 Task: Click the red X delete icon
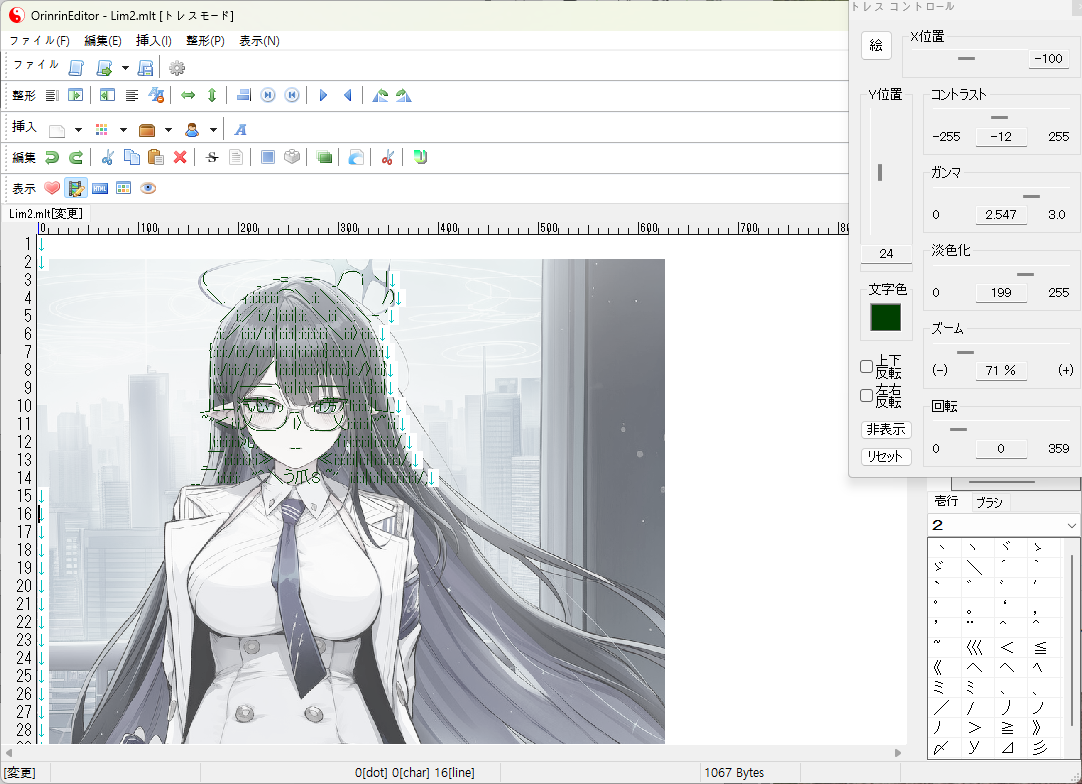(180, 157)
